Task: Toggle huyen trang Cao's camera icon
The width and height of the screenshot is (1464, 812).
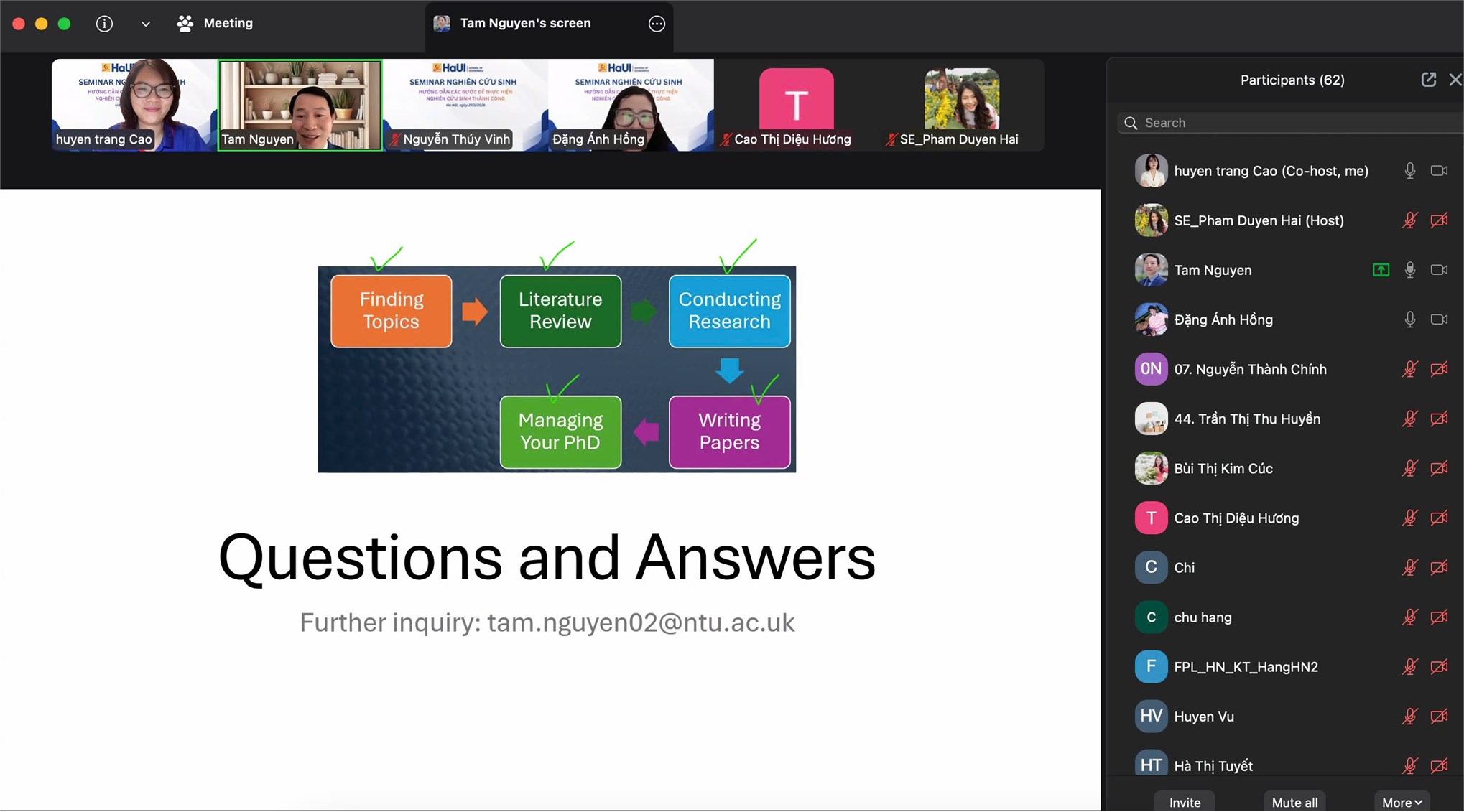Action: coord(1439,171)
